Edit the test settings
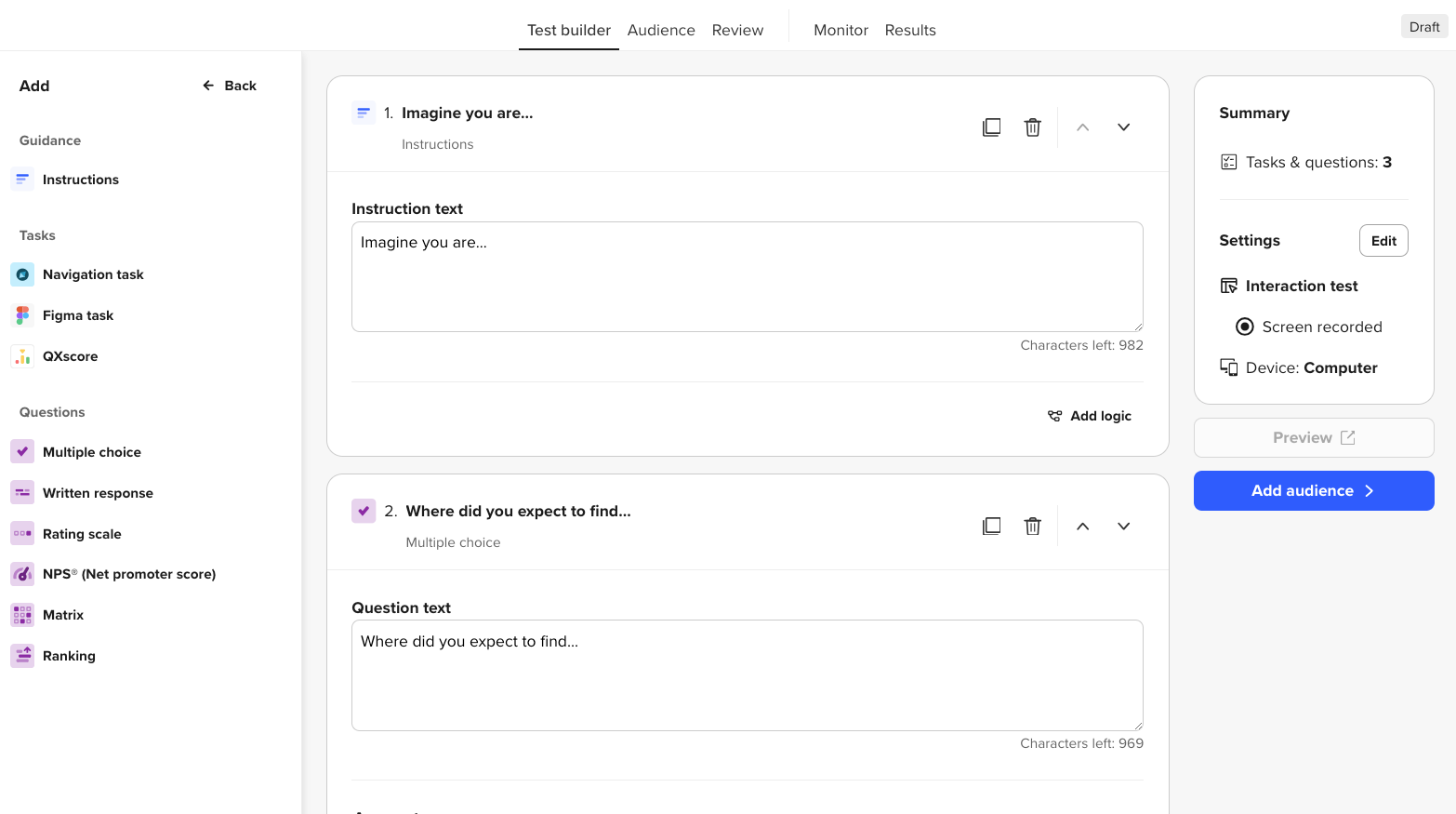Viewport: 1456px width, 814px height. click(1383, 240)
